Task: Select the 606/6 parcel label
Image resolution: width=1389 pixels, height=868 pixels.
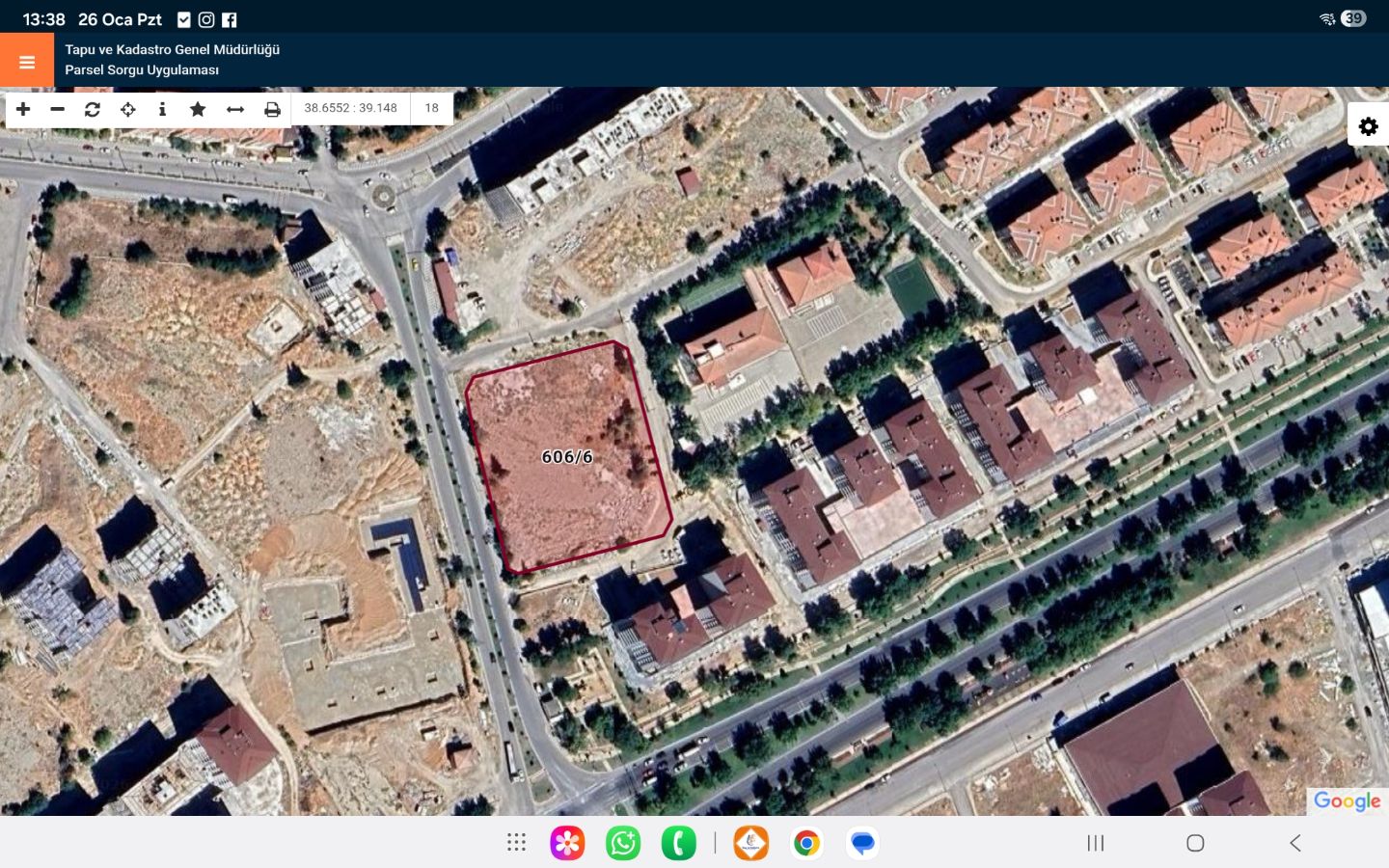Action: click(567, 457)
